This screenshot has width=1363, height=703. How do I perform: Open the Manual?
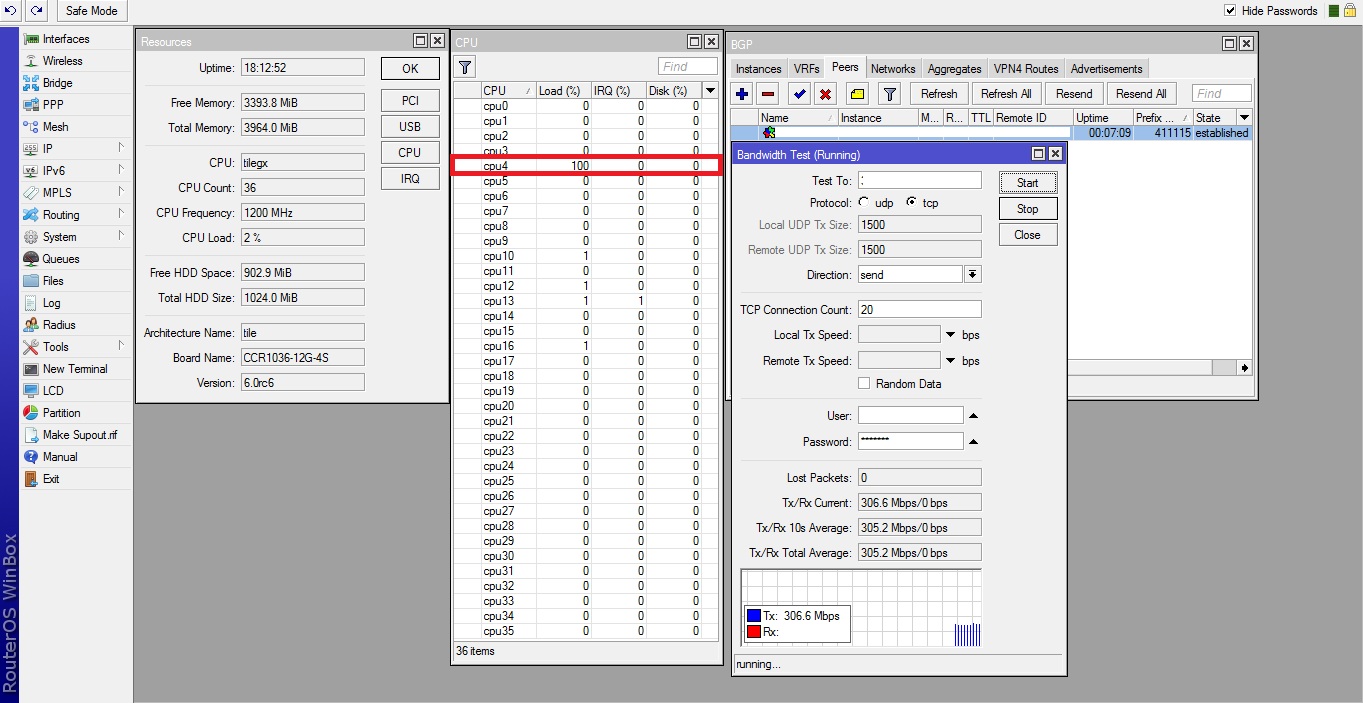pyautogui.click(x=59, y=457)
